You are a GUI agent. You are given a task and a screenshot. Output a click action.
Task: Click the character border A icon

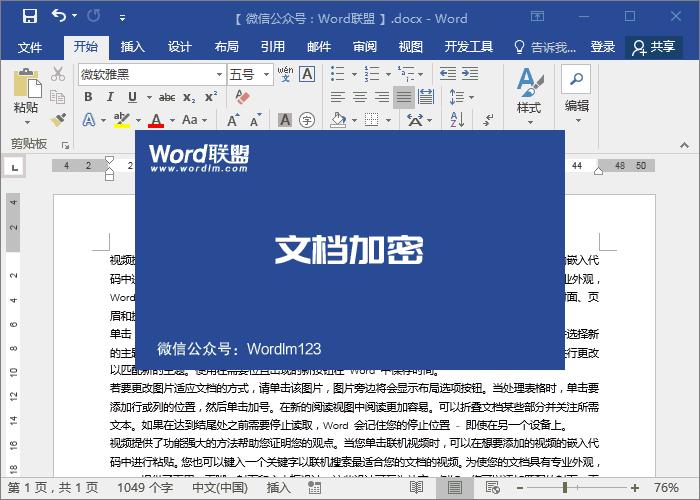307,74
